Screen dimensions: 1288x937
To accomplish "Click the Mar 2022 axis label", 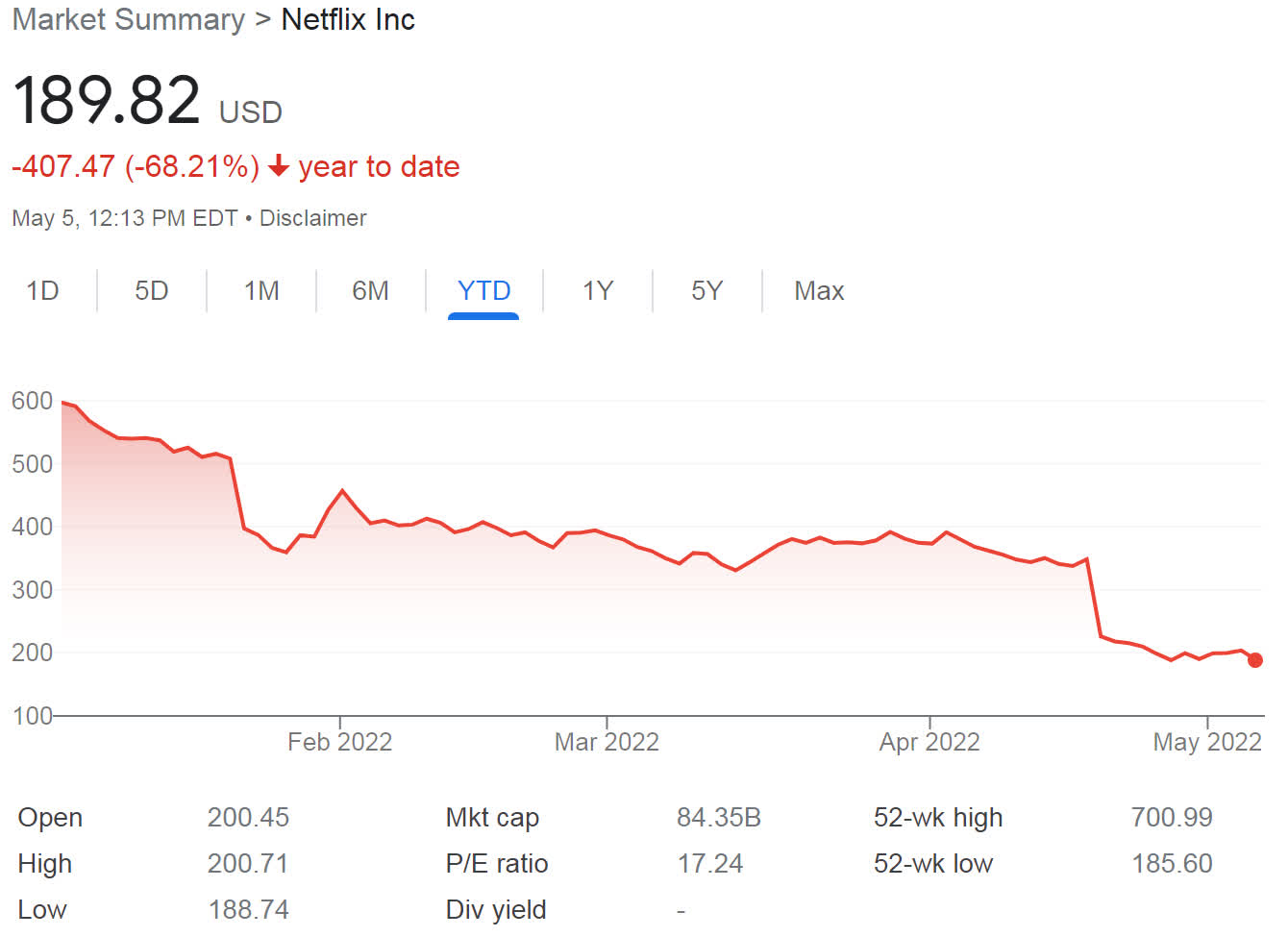I will (x=607, y=742).
